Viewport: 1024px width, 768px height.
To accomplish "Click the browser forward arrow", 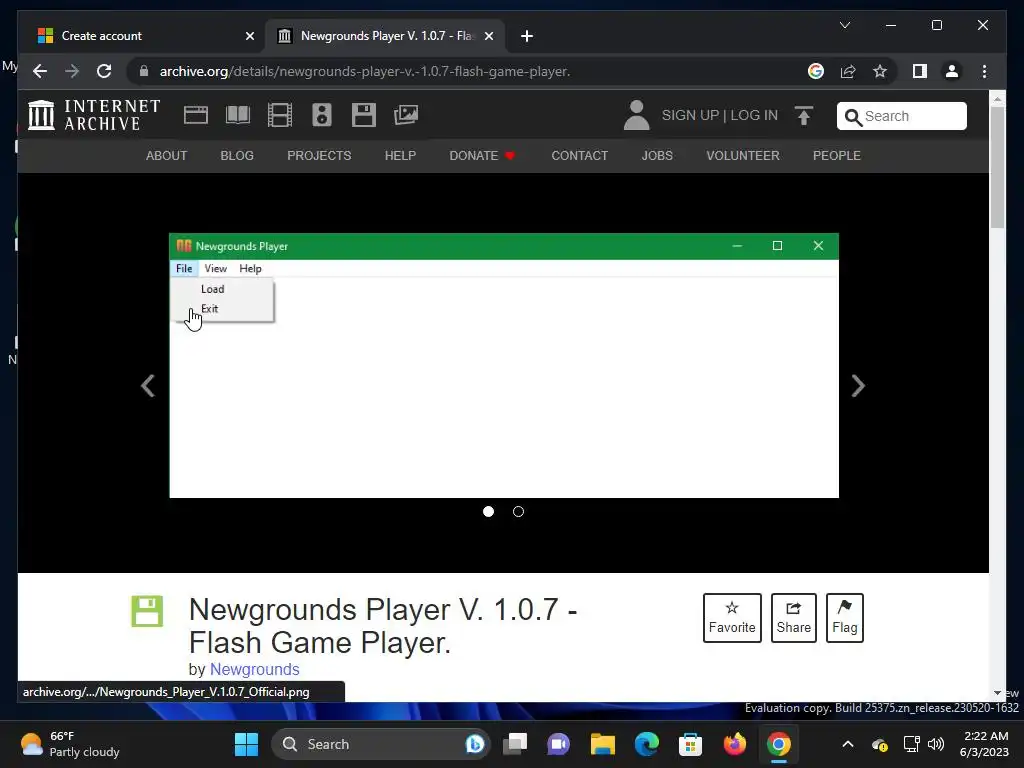I will (x=72, y=71).
